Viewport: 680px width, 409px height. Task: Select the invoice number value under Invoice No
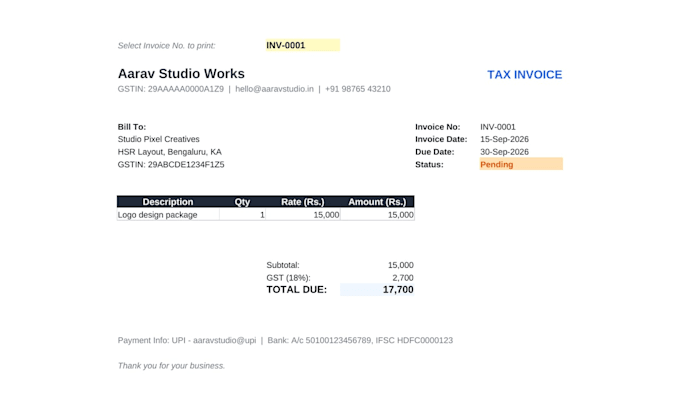498,127
